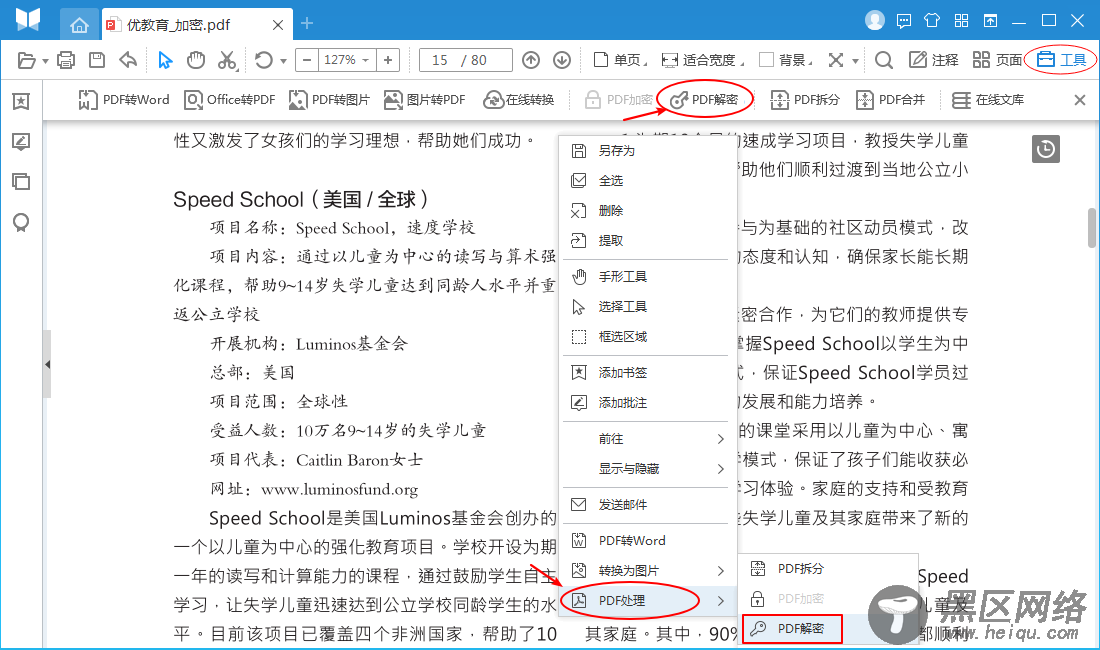Activate the hand tool in toolbar
Image resolution: width=1100 pixels, height=650 pixels.
tap(196, 60)
